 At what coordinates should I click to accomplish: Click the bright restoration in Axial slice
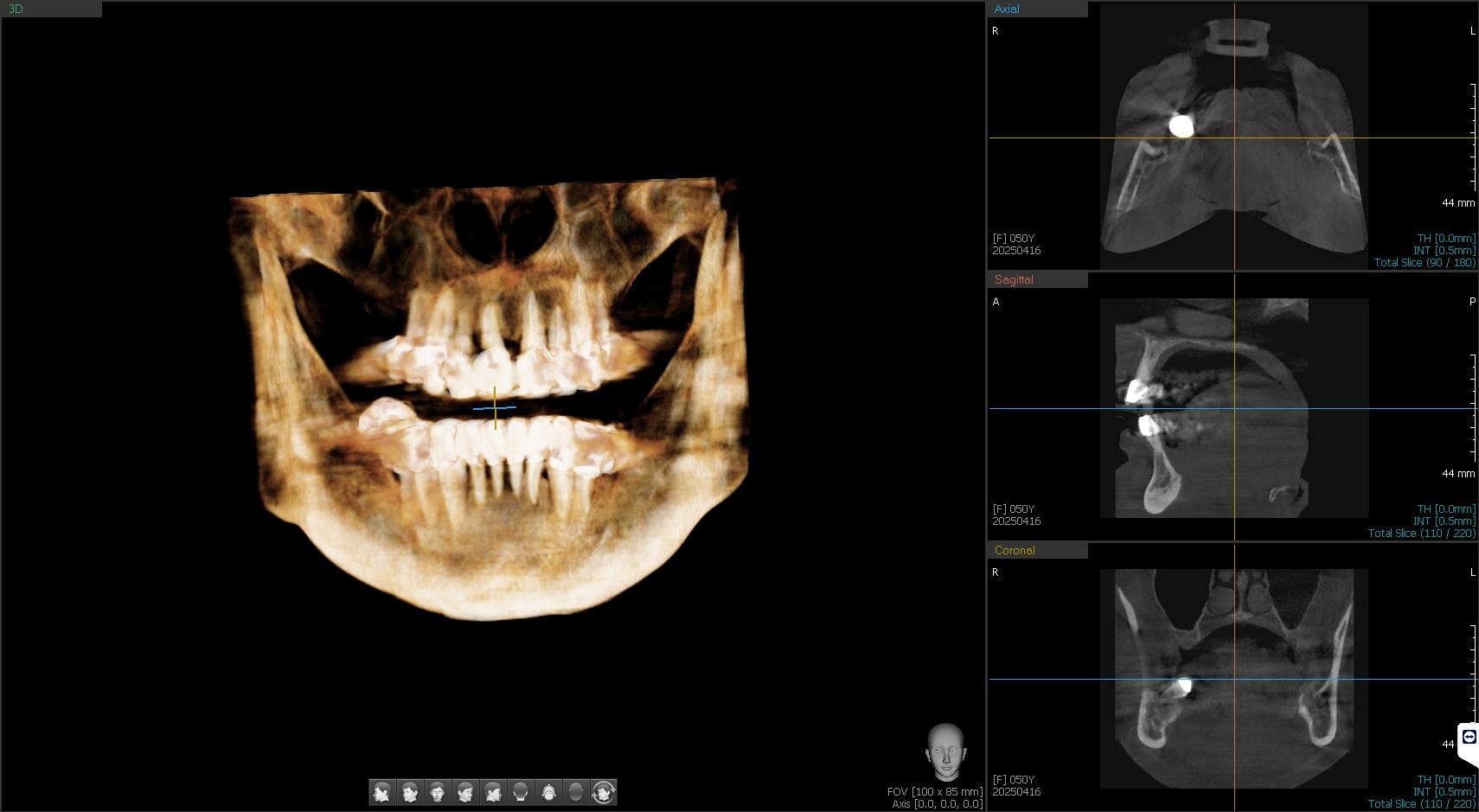pos(1181,126)
